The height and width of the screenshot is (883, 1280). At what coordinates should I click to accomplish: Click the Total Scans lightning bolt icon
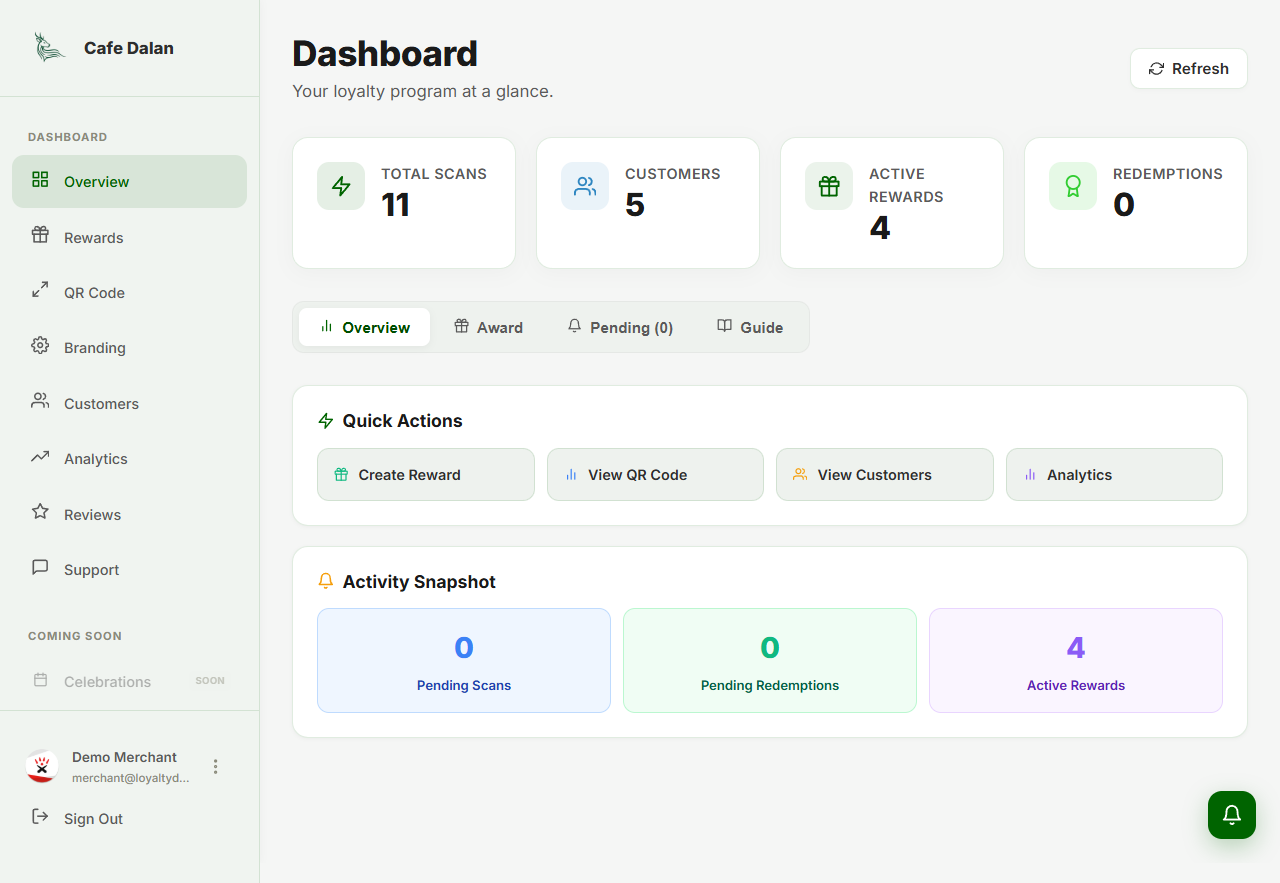pos(341,186)
